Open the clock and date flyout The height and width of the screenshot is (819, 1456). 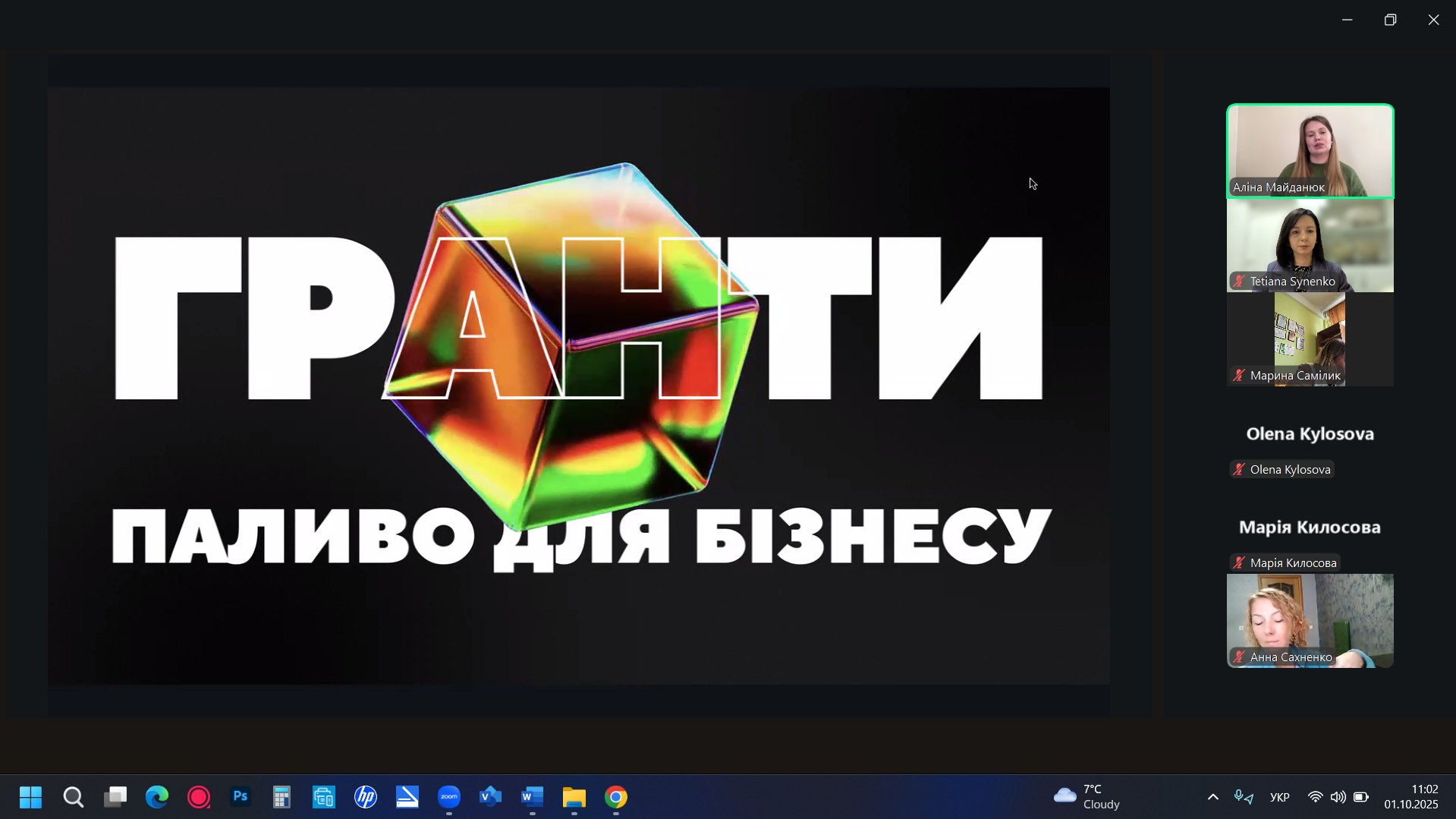[1410, 797]
